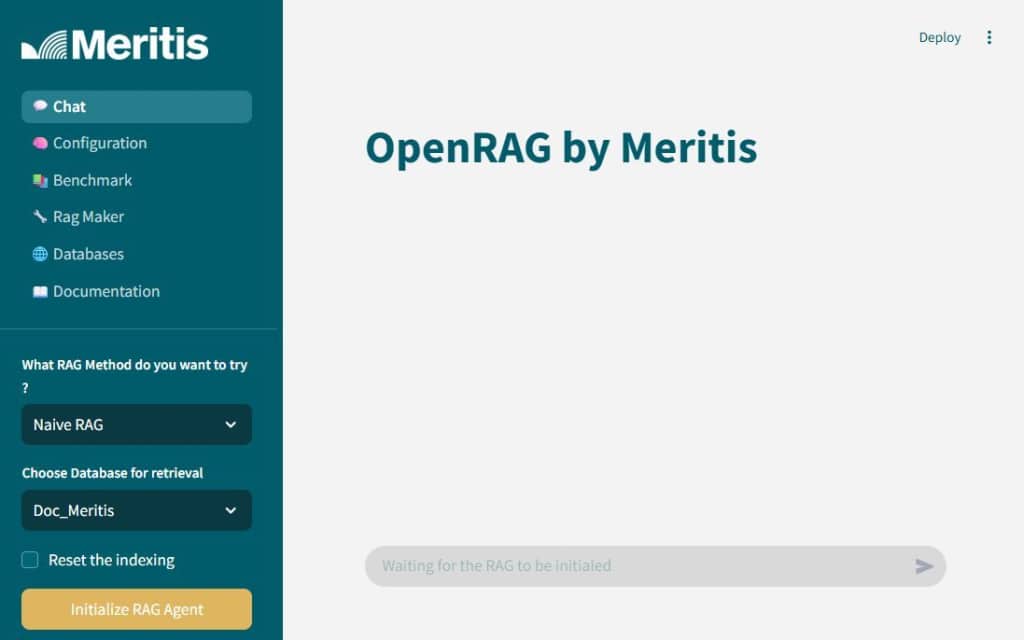Open the three-dot main menu

pyautogui.click(x=989, y=37)
